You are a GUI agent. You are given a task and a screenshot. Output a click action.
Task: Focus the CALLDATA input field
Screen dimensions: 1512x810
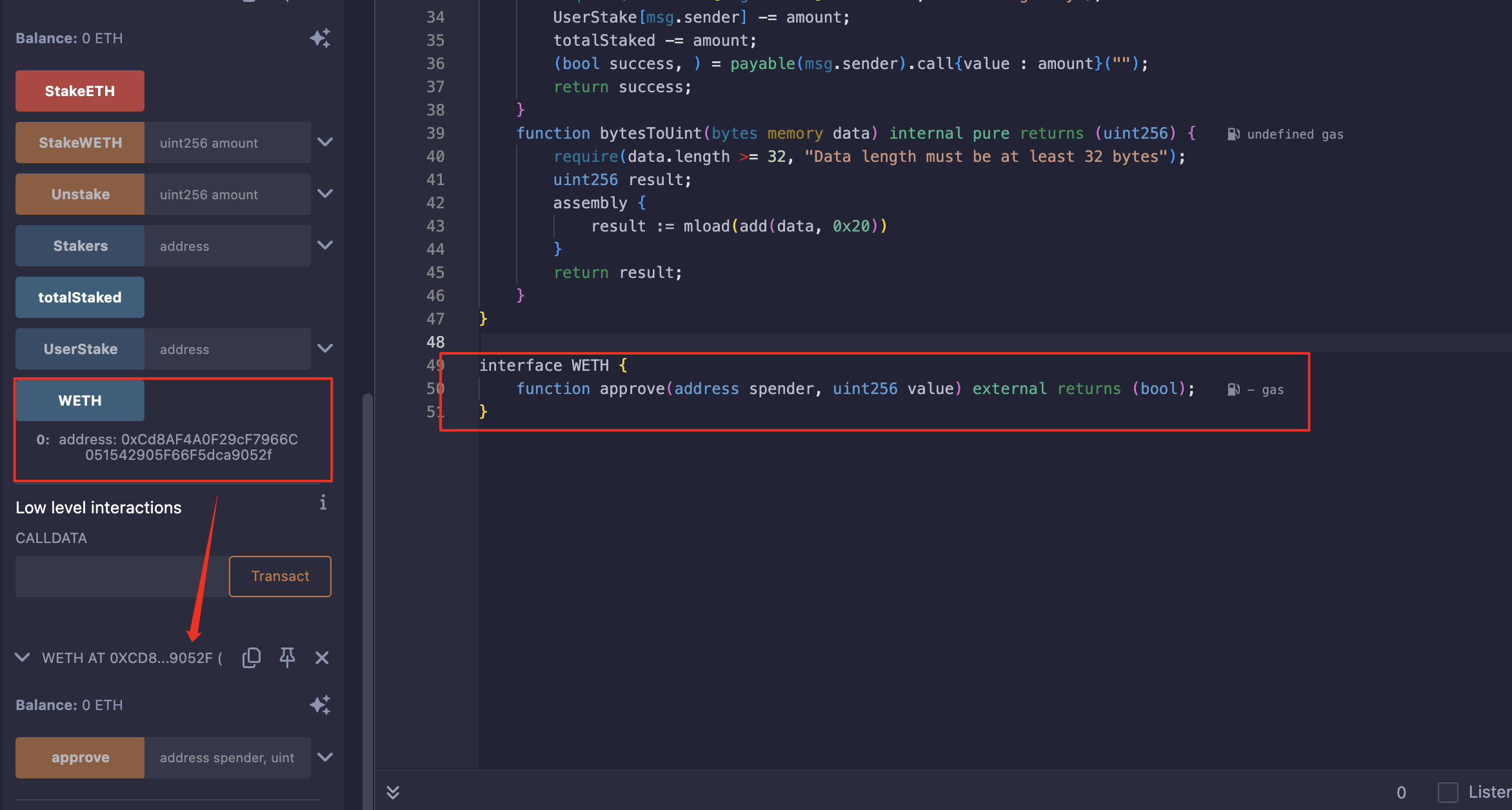[x=123, y=576]
